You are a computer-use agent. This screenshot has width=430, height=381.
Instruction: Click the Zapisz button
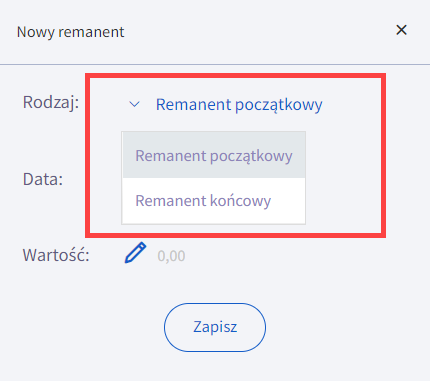click(215, 327)
